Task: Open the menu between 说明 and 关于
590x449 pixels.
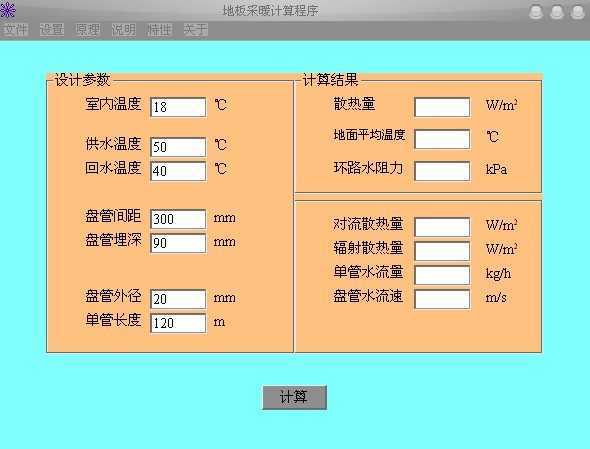Action: tap(160, 30)
